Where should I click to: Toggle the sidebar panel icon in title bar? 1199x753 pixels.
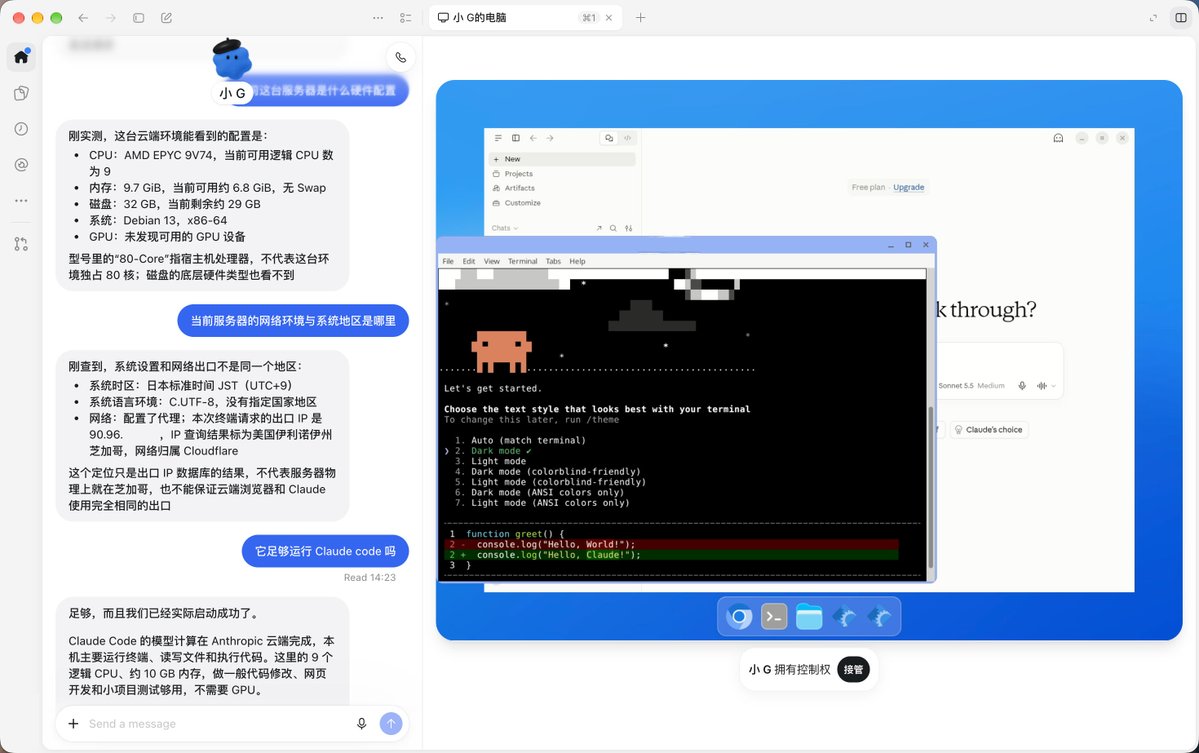(x=138, y=18)
